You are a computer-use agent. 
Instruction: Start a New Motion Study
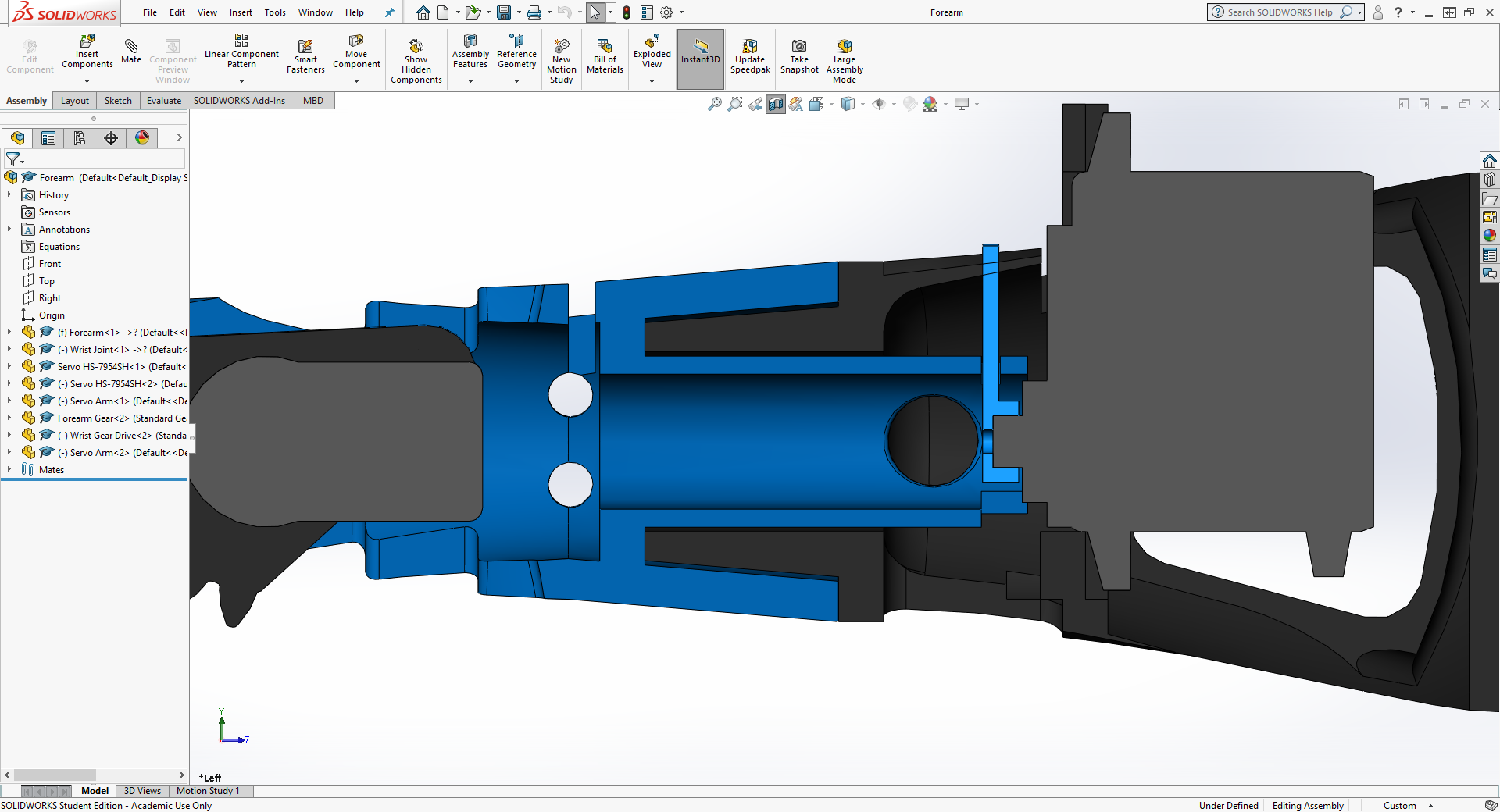[x=562, y=61]
